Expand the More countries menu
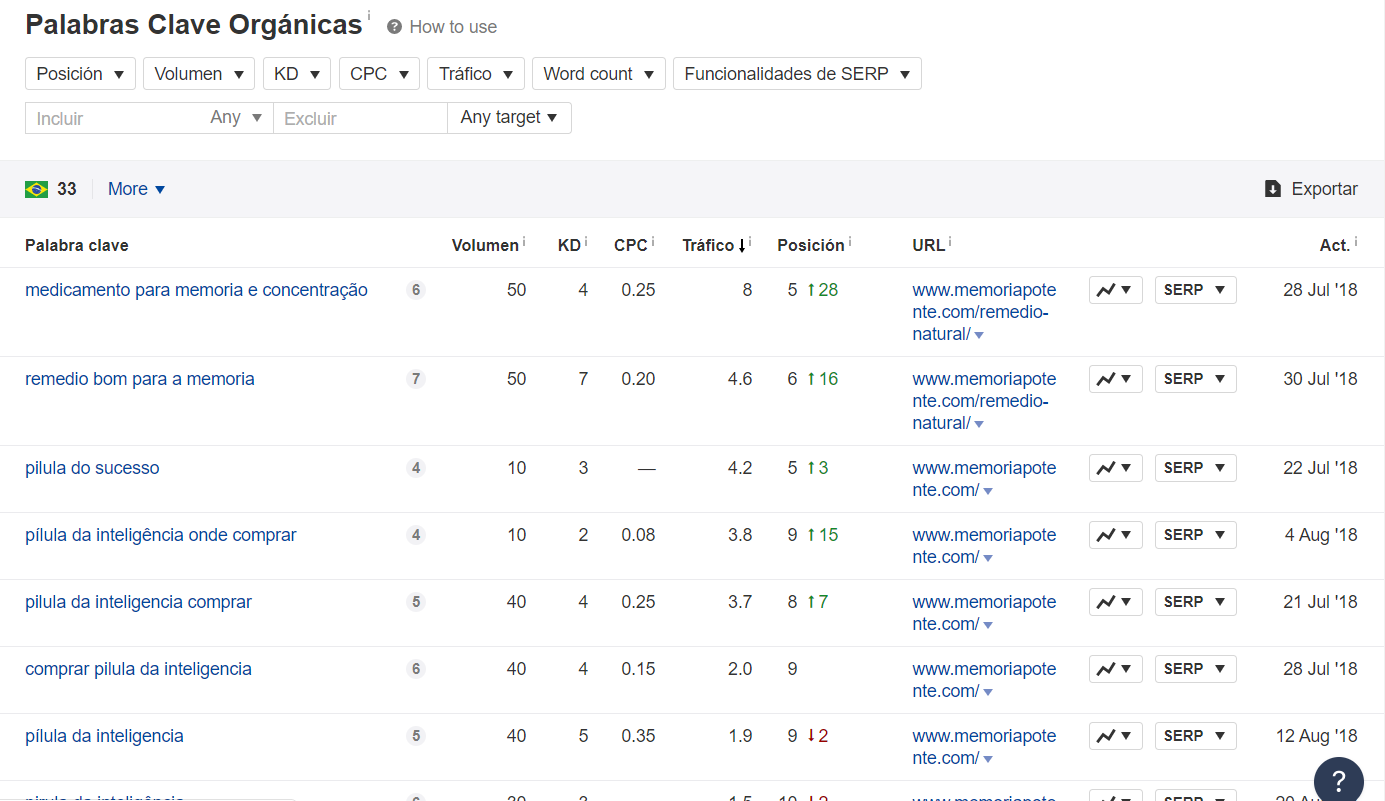1385x801 pixels. pos(136,189)
